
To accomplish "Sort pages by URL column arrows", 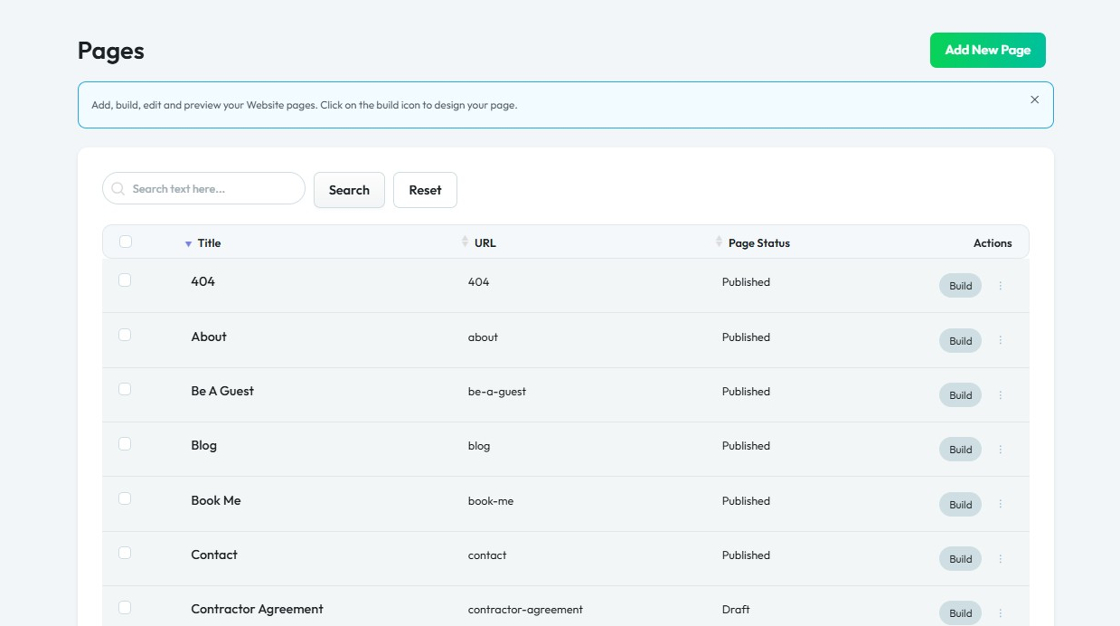I will tap(465, 242).
